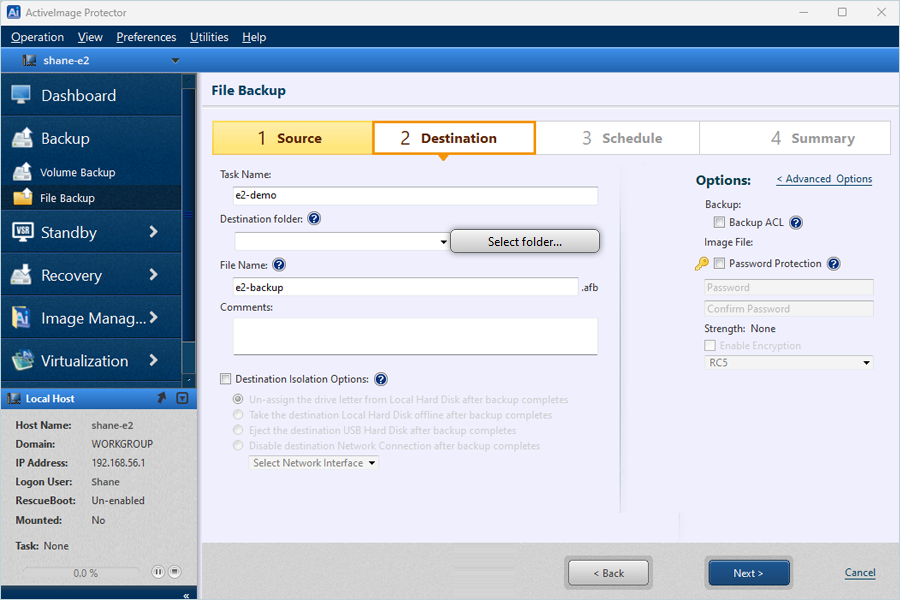The image size is (900, 600).
Task: Open the Utilities menu
Action: pyautogui.click(x=209, y=37)
